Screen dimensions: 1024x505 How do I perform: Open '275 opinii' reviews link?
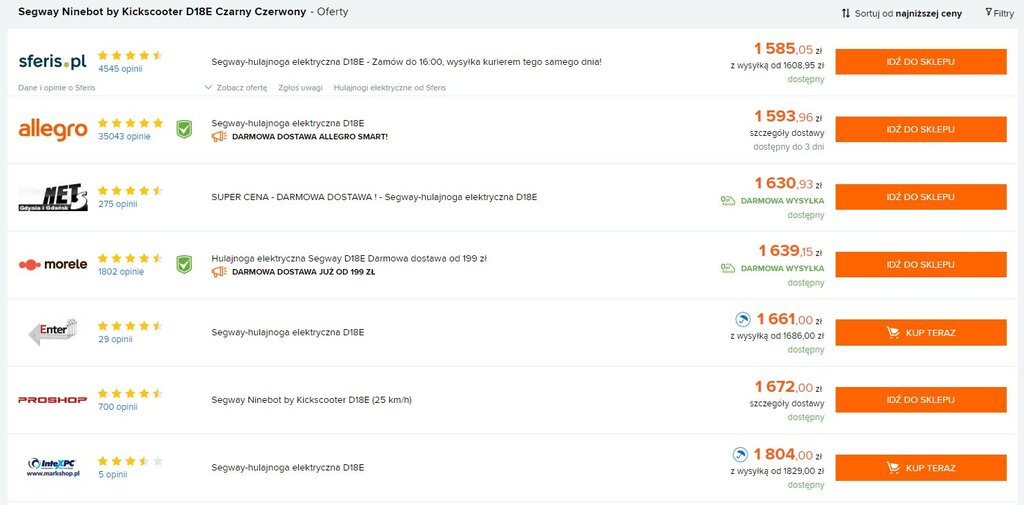(x=118, y=204)
